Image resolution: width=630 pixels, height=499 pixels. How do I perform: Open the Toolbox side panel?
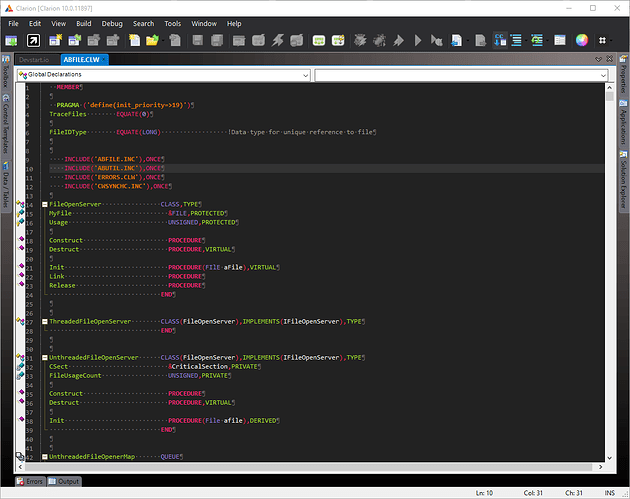(x=5, y=78)
